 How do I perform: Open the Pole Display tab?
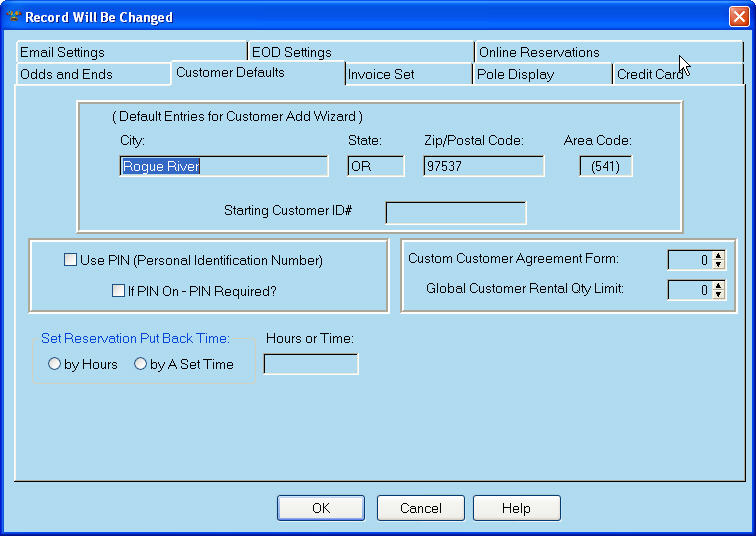pos(516,74)
